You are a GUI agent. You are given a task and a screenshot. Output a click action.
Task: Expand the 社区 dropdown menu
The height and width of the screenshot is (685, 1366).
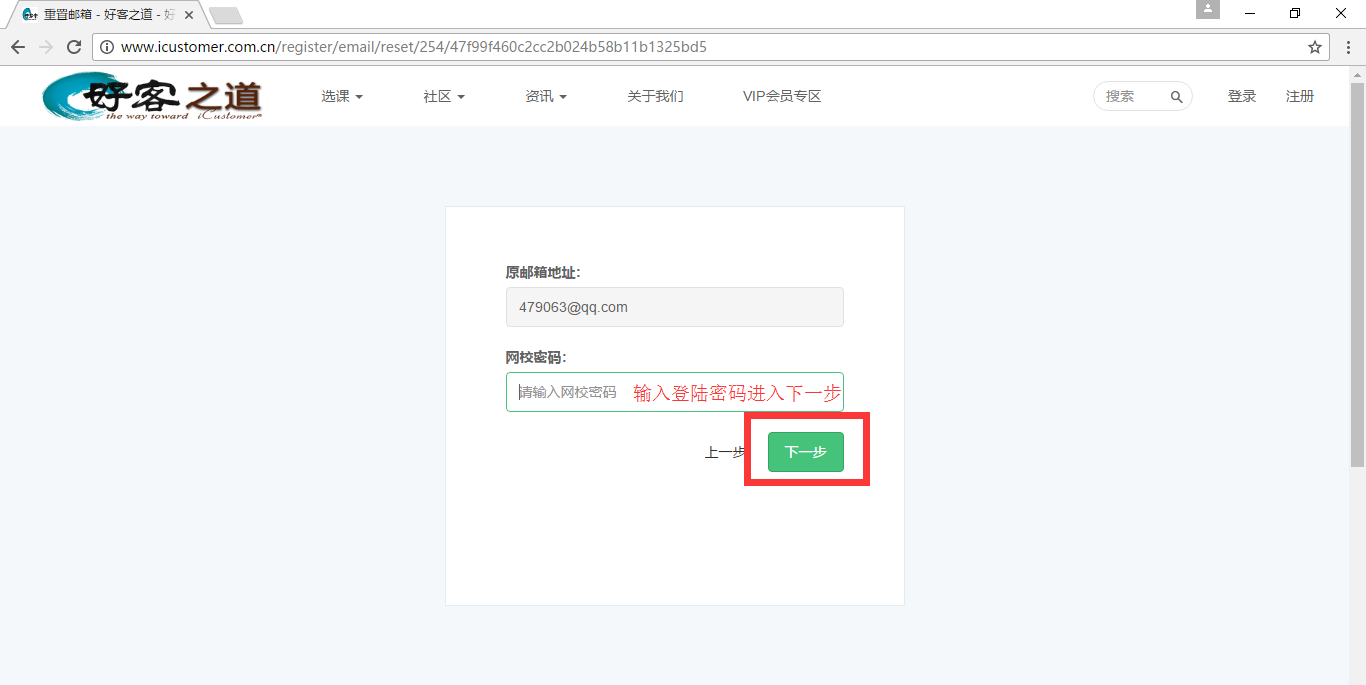(x=443, y=97)
